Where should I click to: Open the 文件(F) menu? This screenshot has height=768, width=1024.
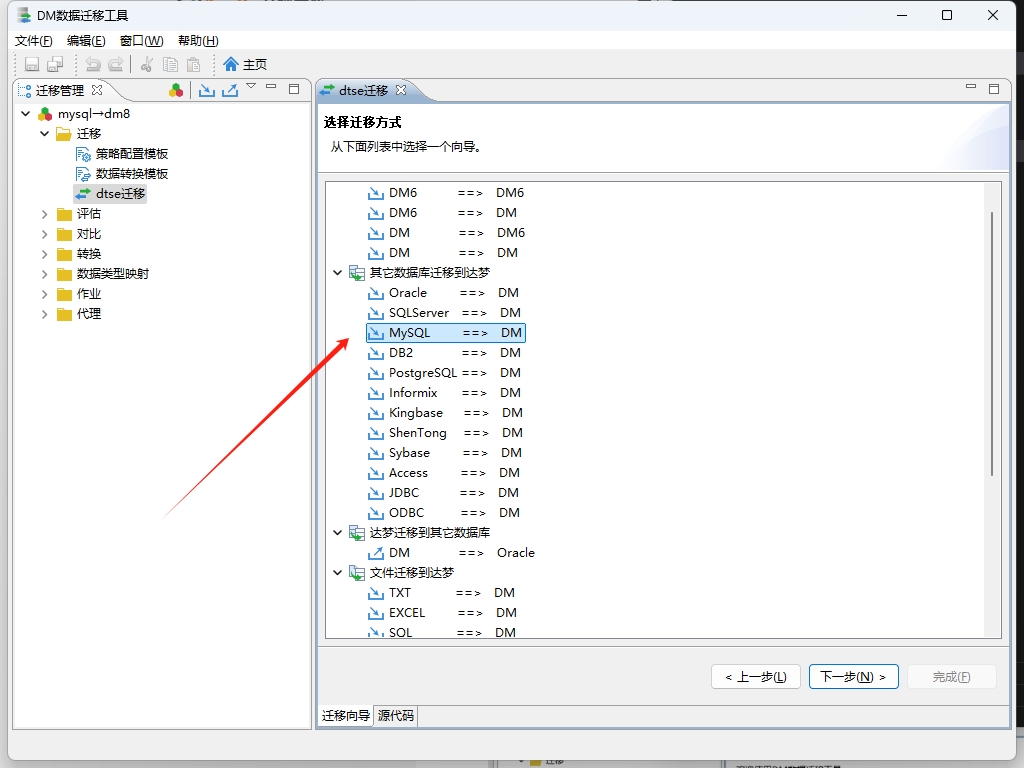click(33, 40)
